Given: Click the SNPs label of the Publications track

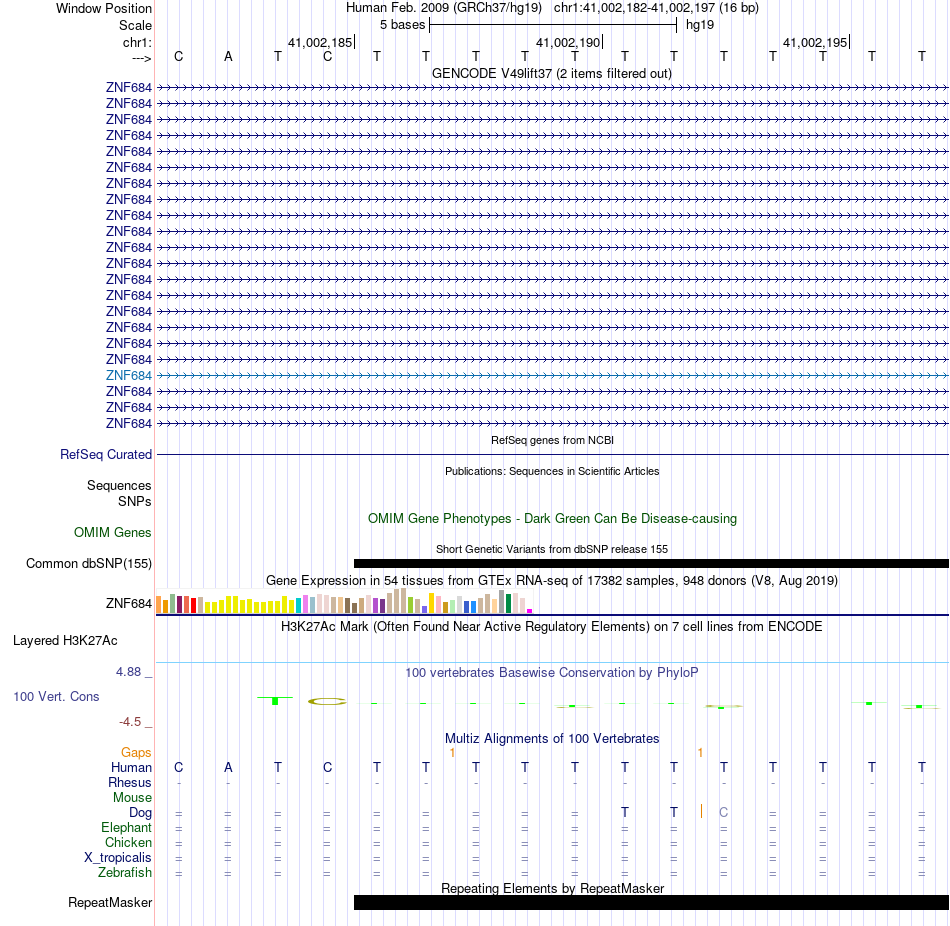Looking at the screenshot, I should point(135,502).
